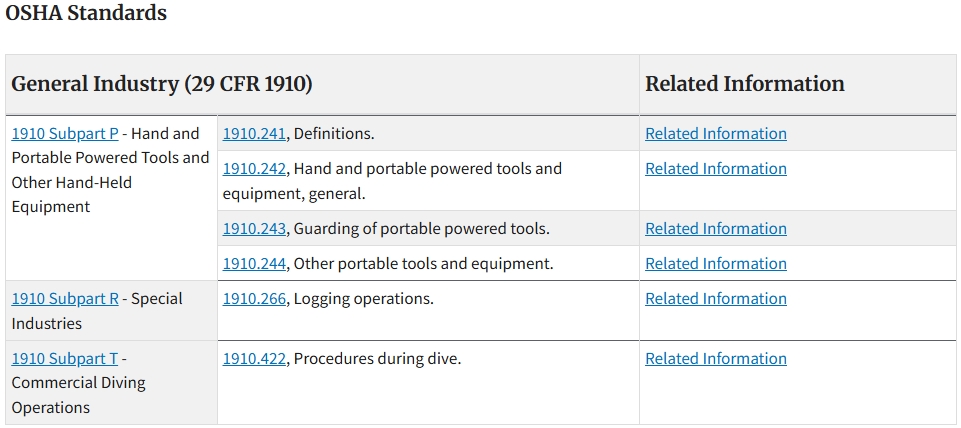Open standard 1910.242 link
961x428 pixels.
point(254,169)
